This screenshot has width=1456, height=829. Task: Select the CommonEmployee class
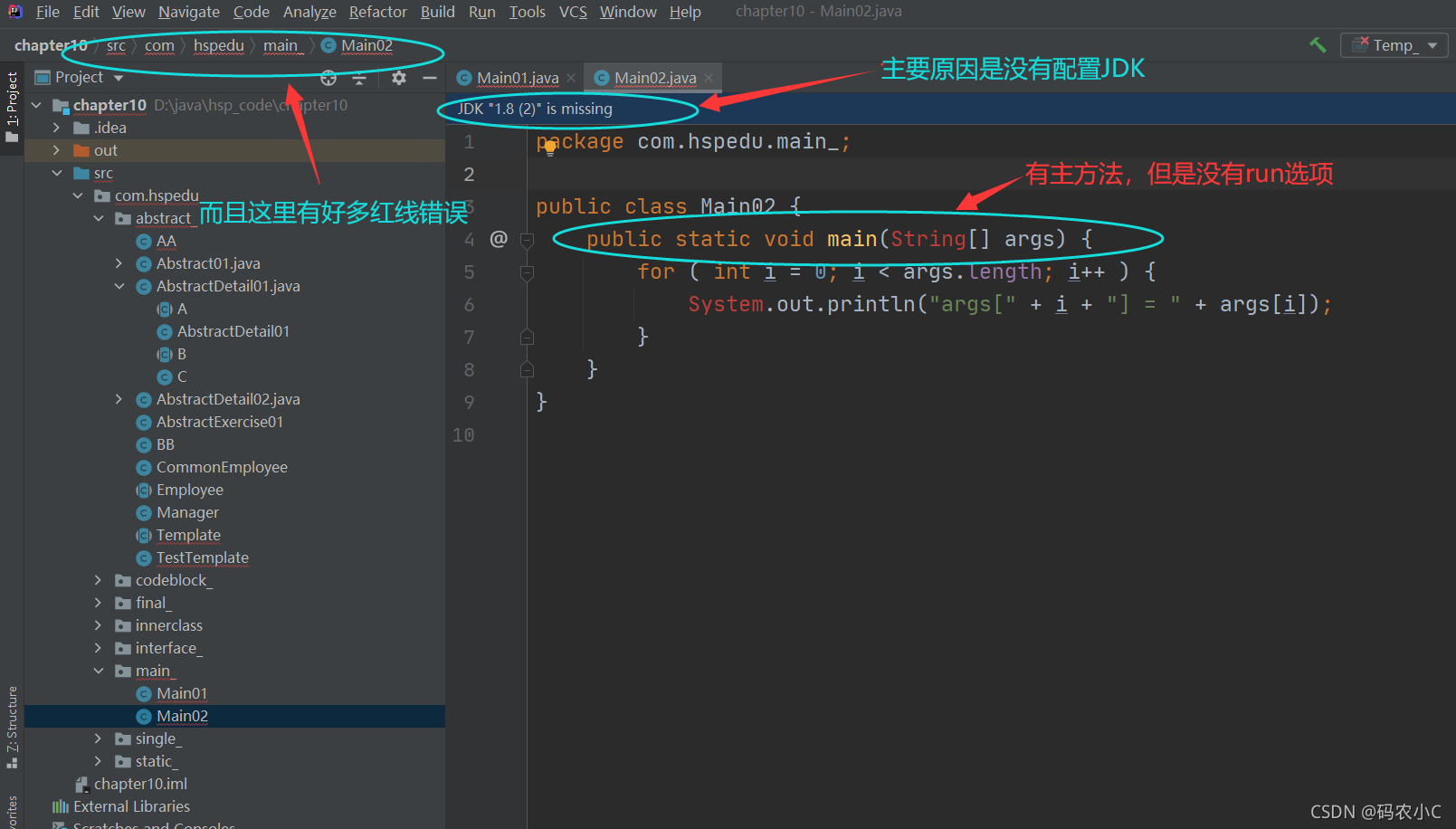pyautogui.click(x=222, y=467)
